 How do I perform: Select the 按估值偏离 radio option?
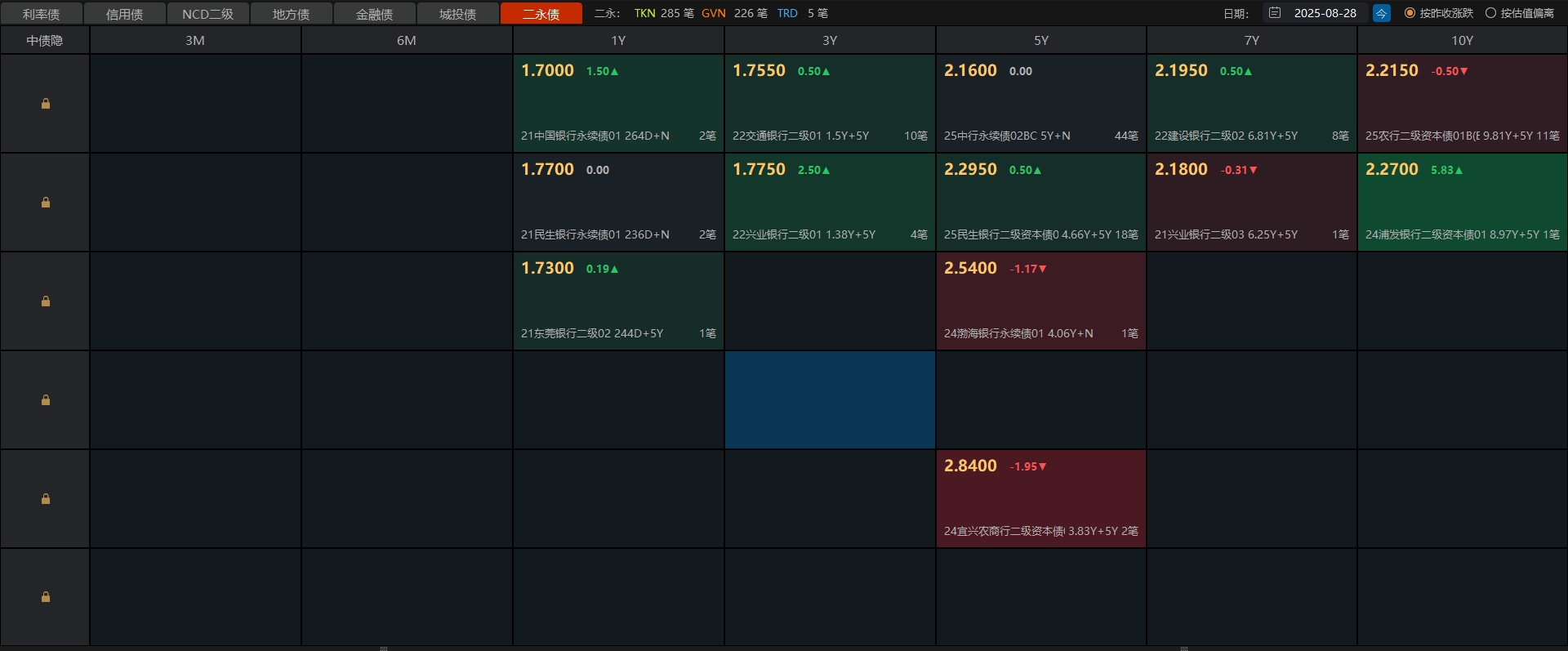click(x=1490, y=13)
